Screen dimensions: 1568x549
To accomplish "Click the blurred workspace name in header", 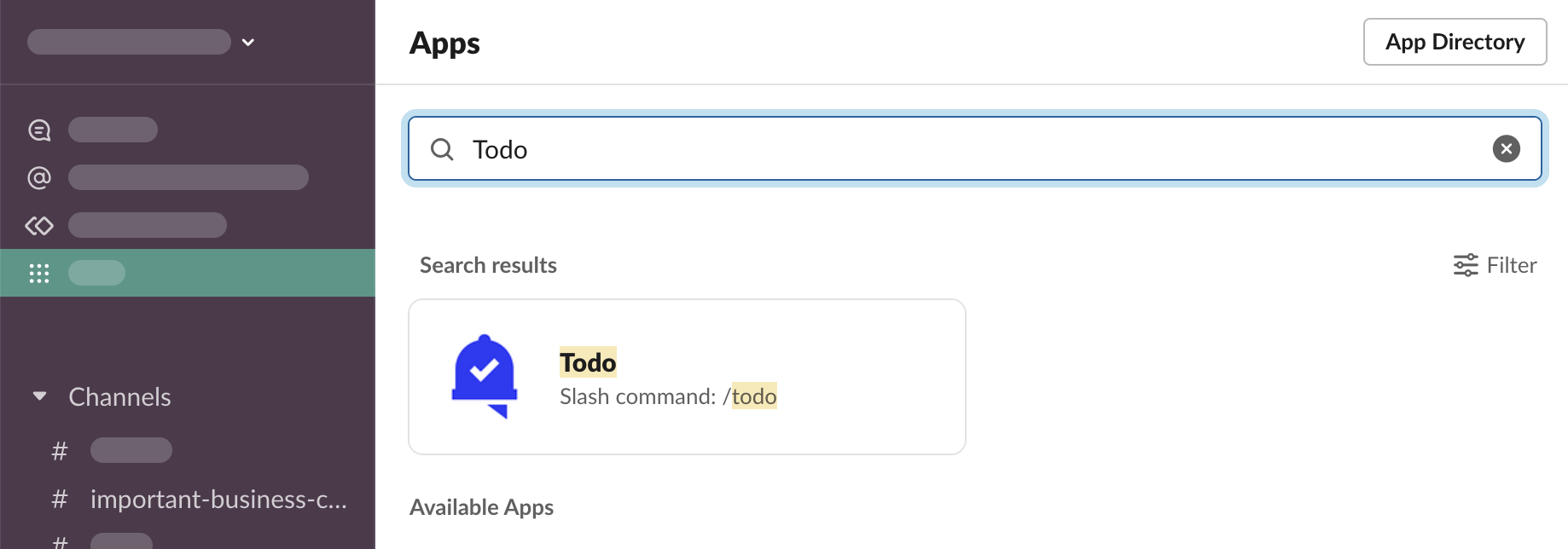I will 129,42.
